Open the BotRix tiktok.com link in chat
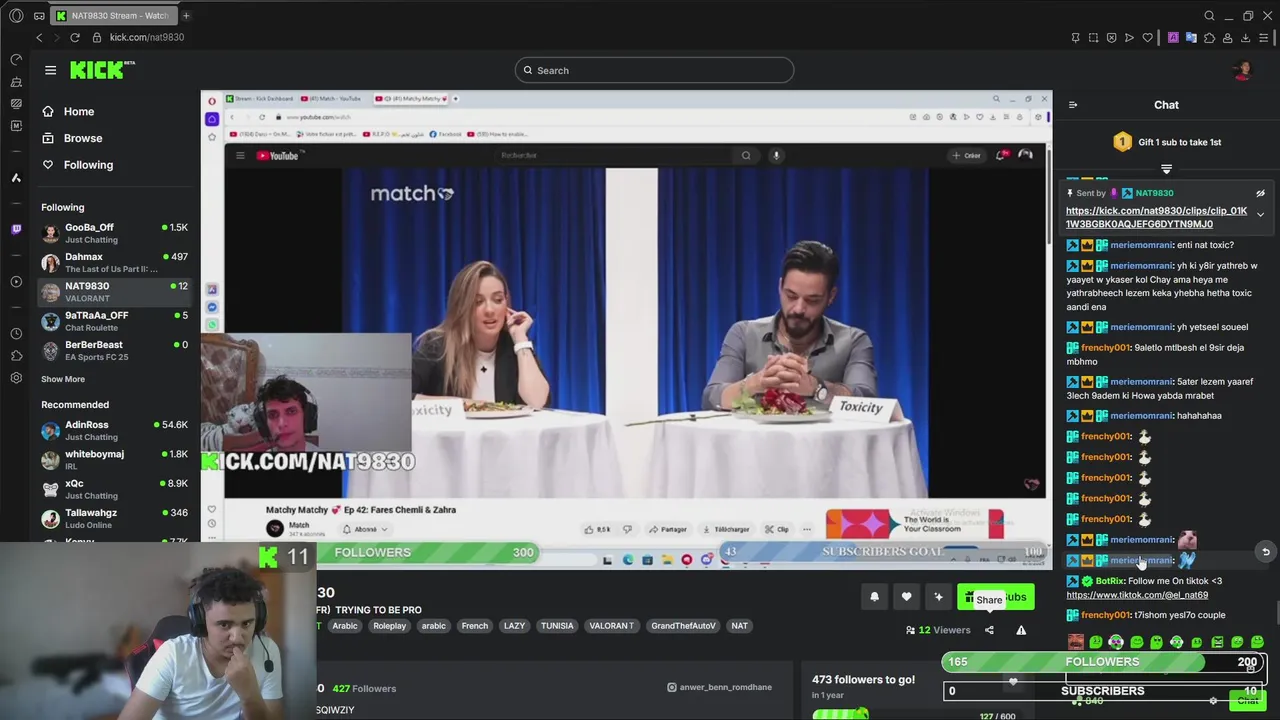The width and height of the screenshot is (1280, 720). pos(1137,595)
